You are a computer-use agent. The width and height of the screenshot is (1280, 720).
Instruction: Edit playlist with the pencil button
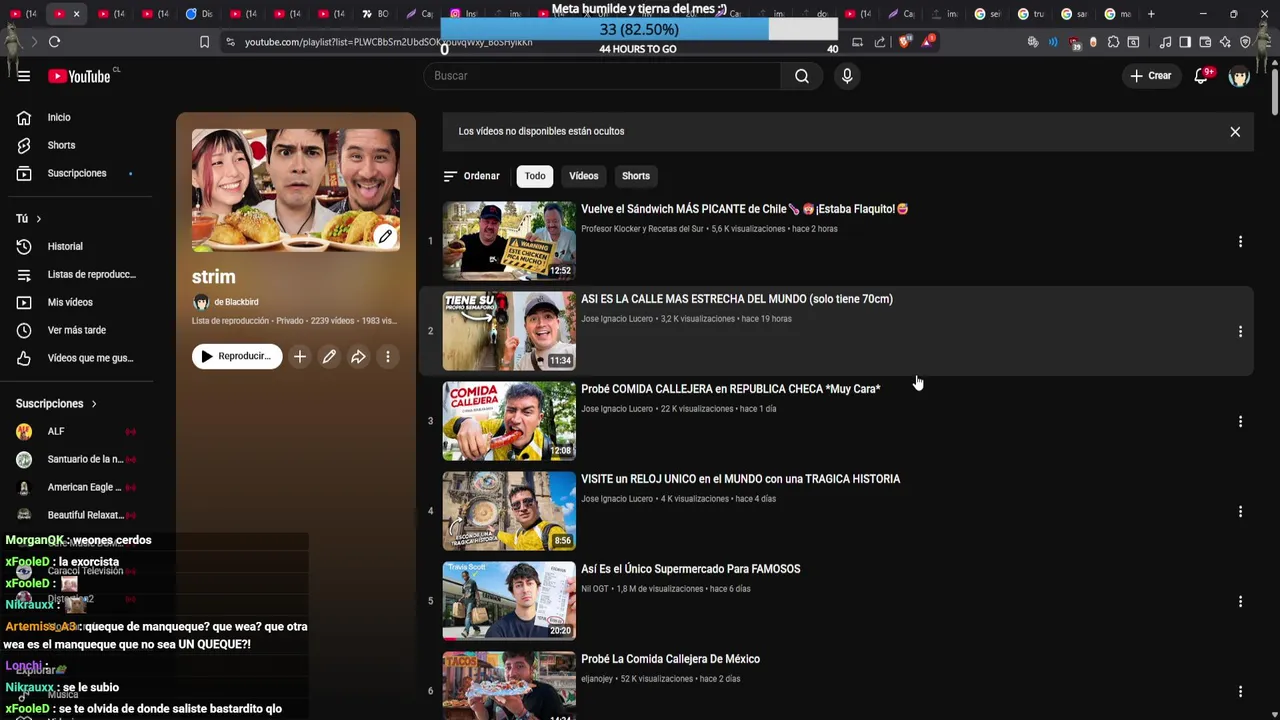pyautogui.click(x=329, y=356)
